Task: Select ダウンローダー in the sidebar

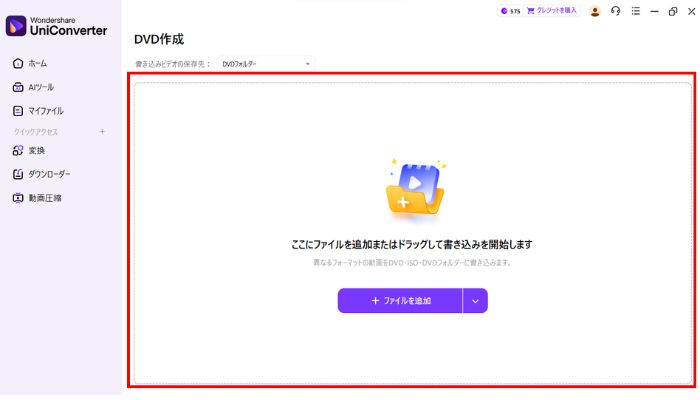Action: (x=50, y=174)
